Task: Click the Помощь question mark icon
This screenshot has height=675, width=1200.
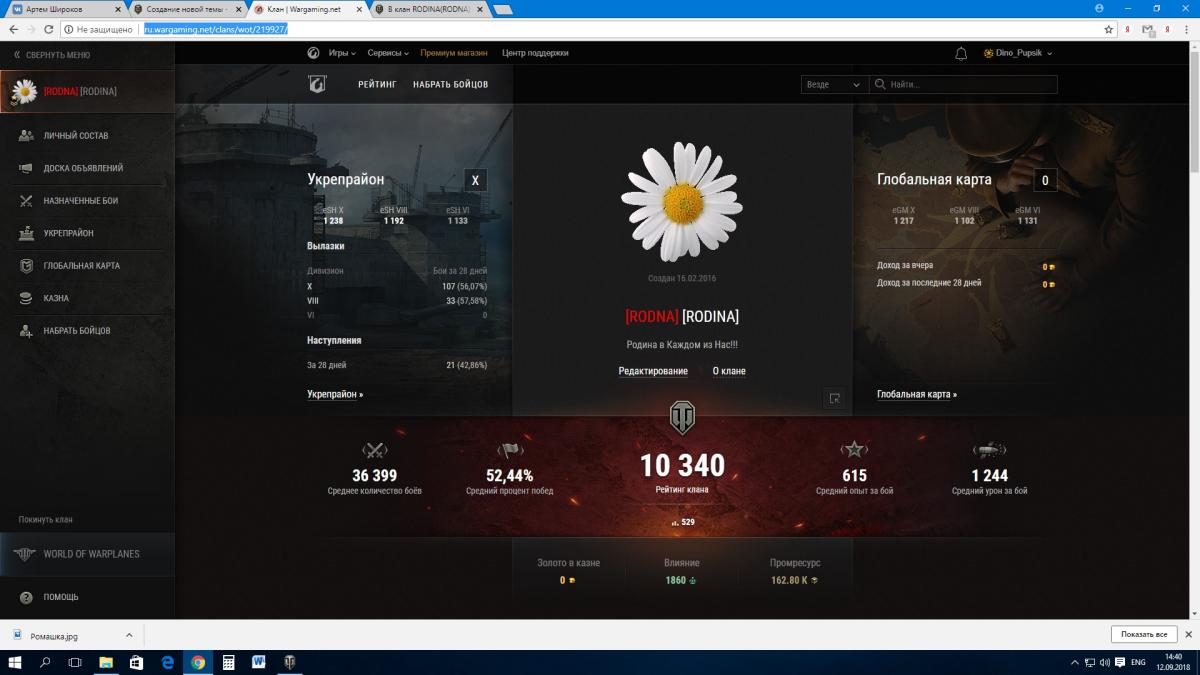Action: [x=26, y=597]
